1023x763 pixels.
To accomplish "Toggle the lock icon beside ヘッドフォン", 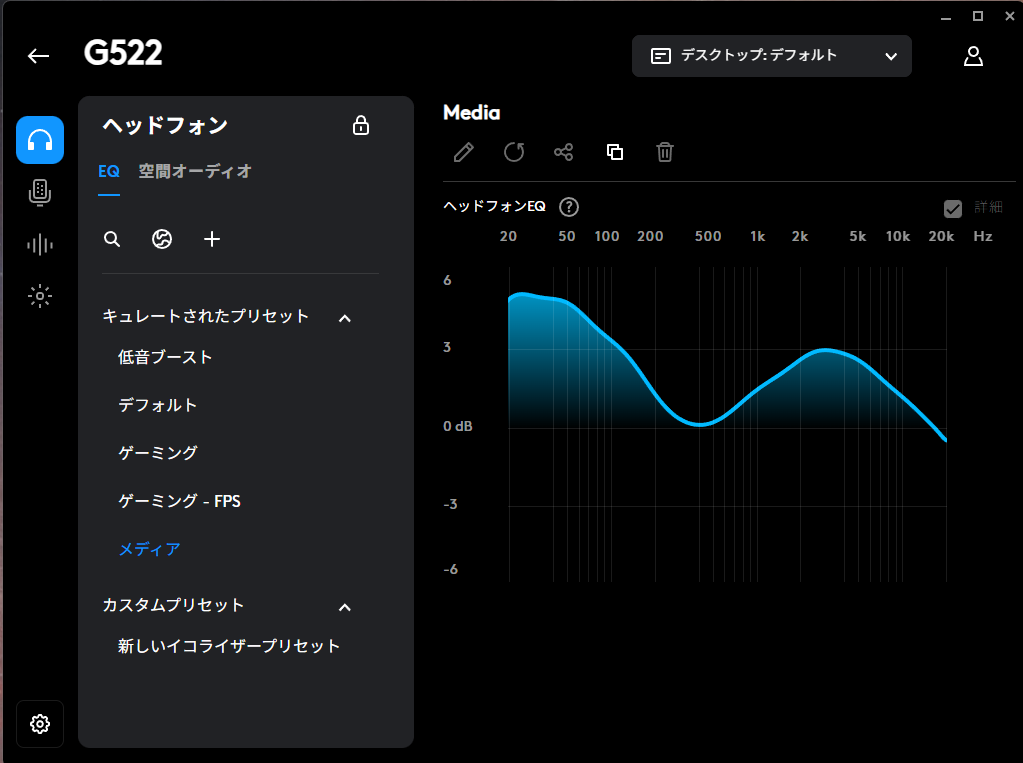I will pyautogui.click(x=361, y=125).
